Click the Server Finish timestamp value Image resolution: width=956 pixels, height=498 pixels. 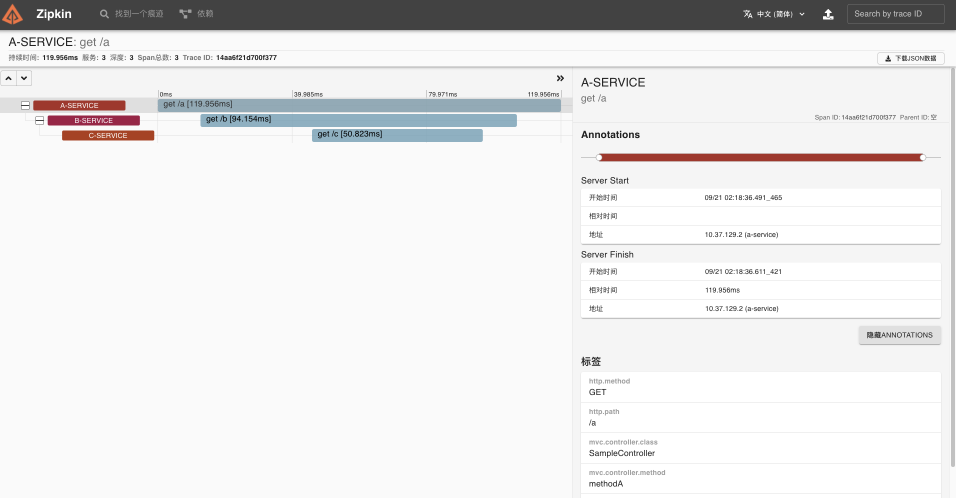coord(743,272)
